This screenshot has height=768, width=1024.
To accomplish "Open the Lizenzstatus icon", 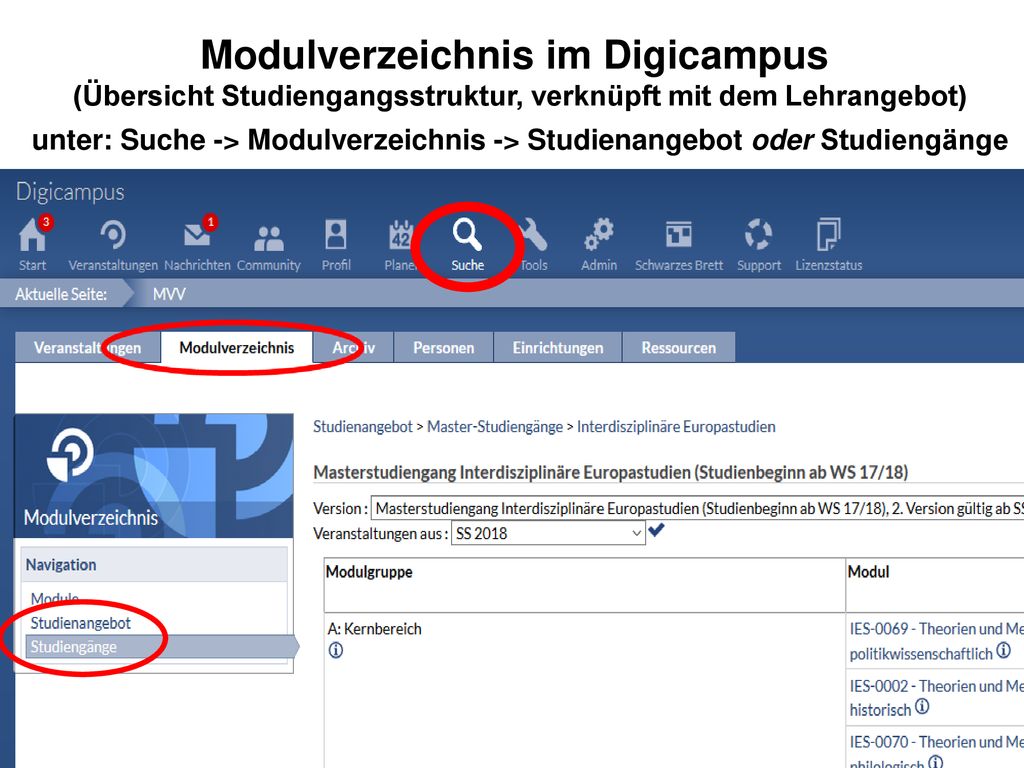I will pyautogui.click(x=828, y=234).
